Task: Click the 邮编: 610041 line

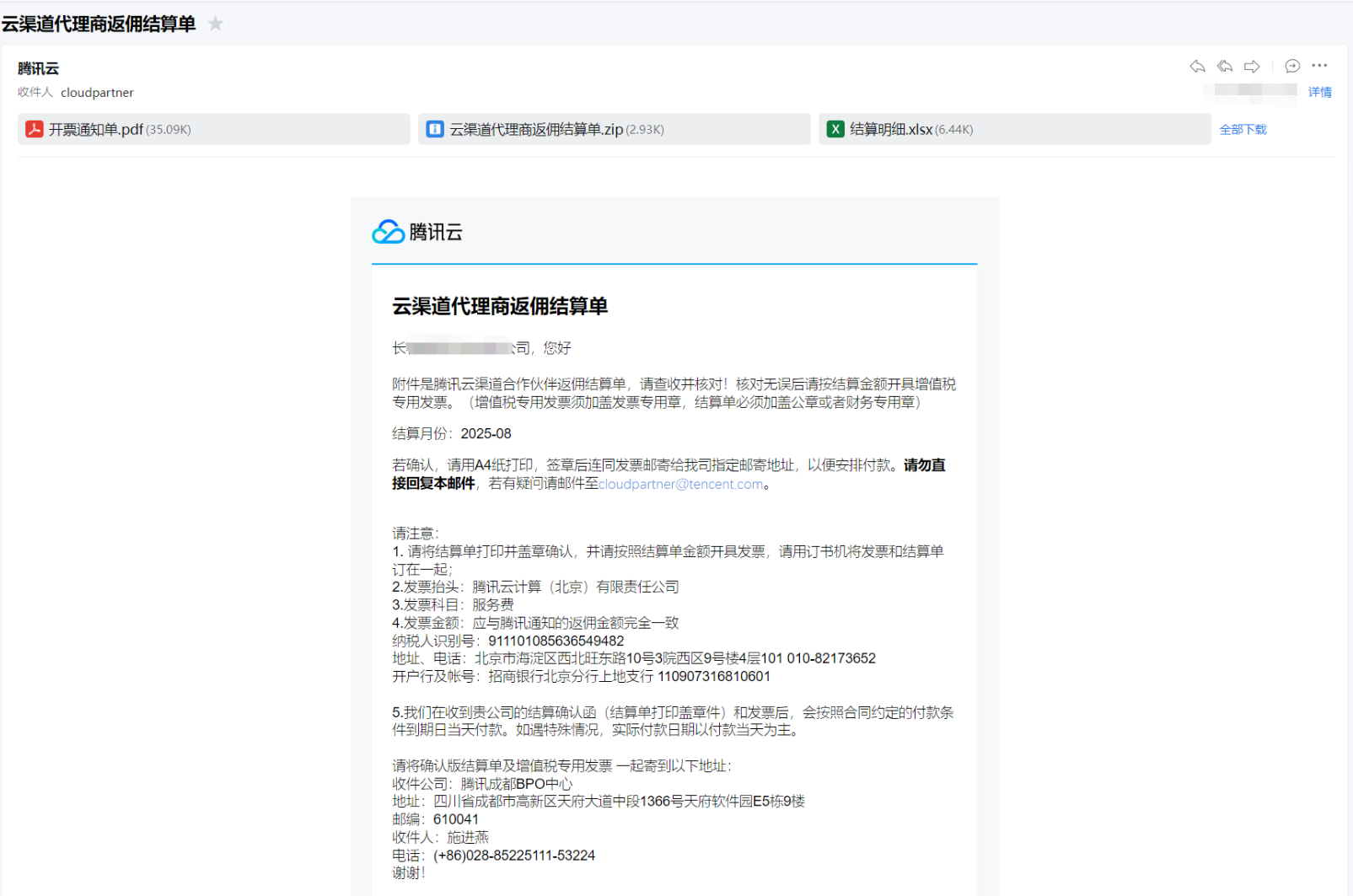Action: tap(435, 819)
